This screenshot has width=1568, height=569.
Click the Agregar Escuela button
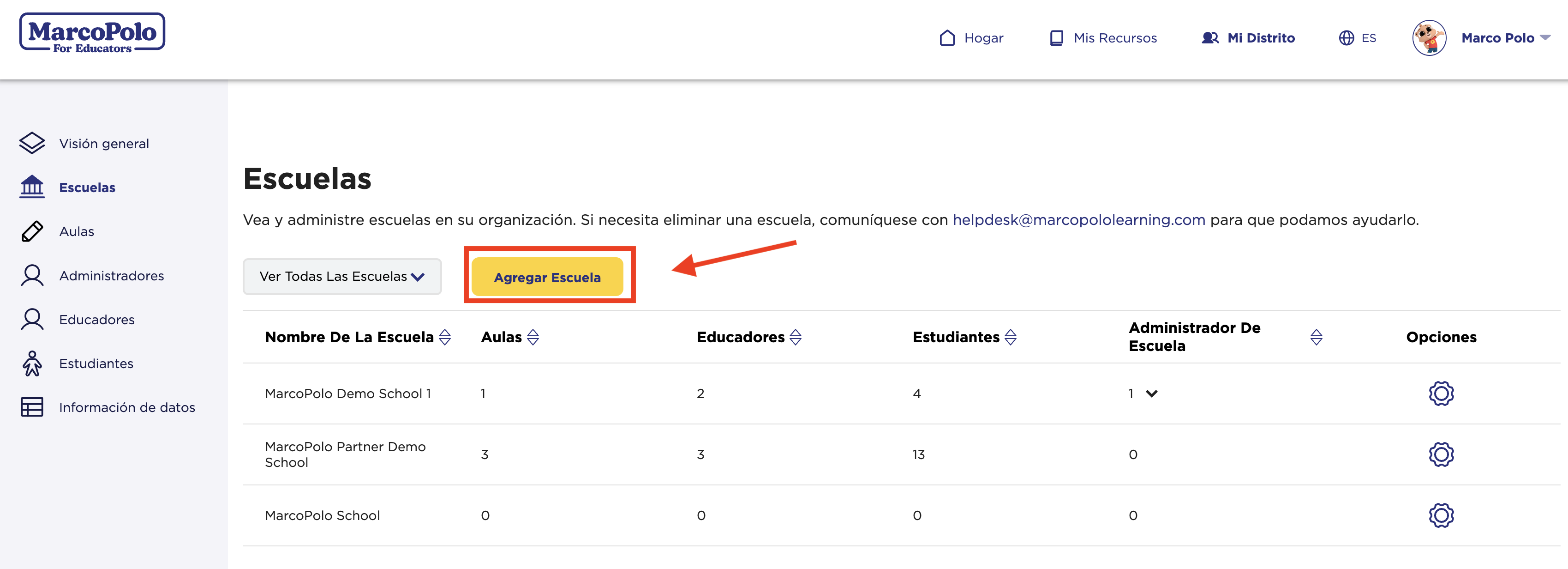pos(547,277)
